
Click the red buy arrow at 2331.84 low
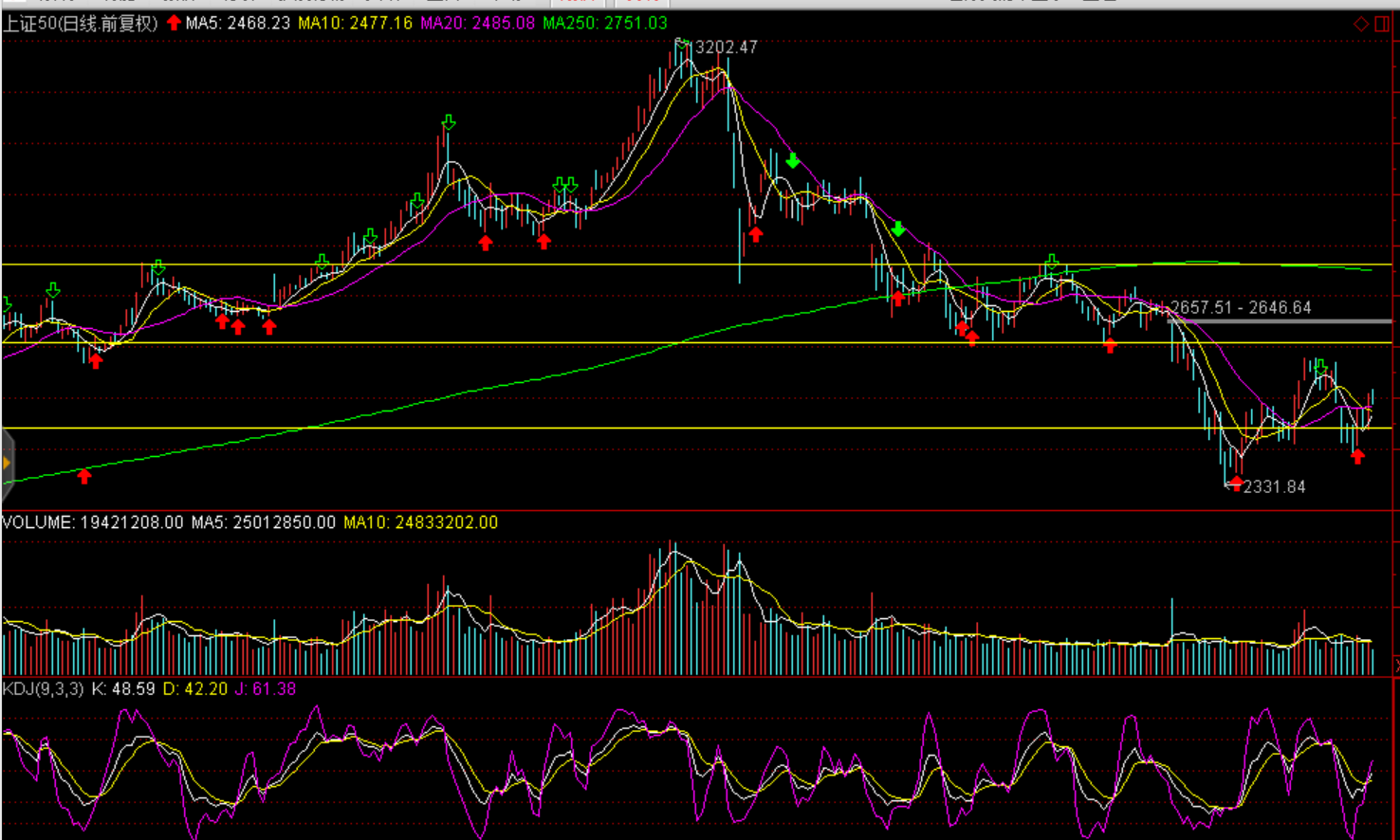click(1235, 484)
